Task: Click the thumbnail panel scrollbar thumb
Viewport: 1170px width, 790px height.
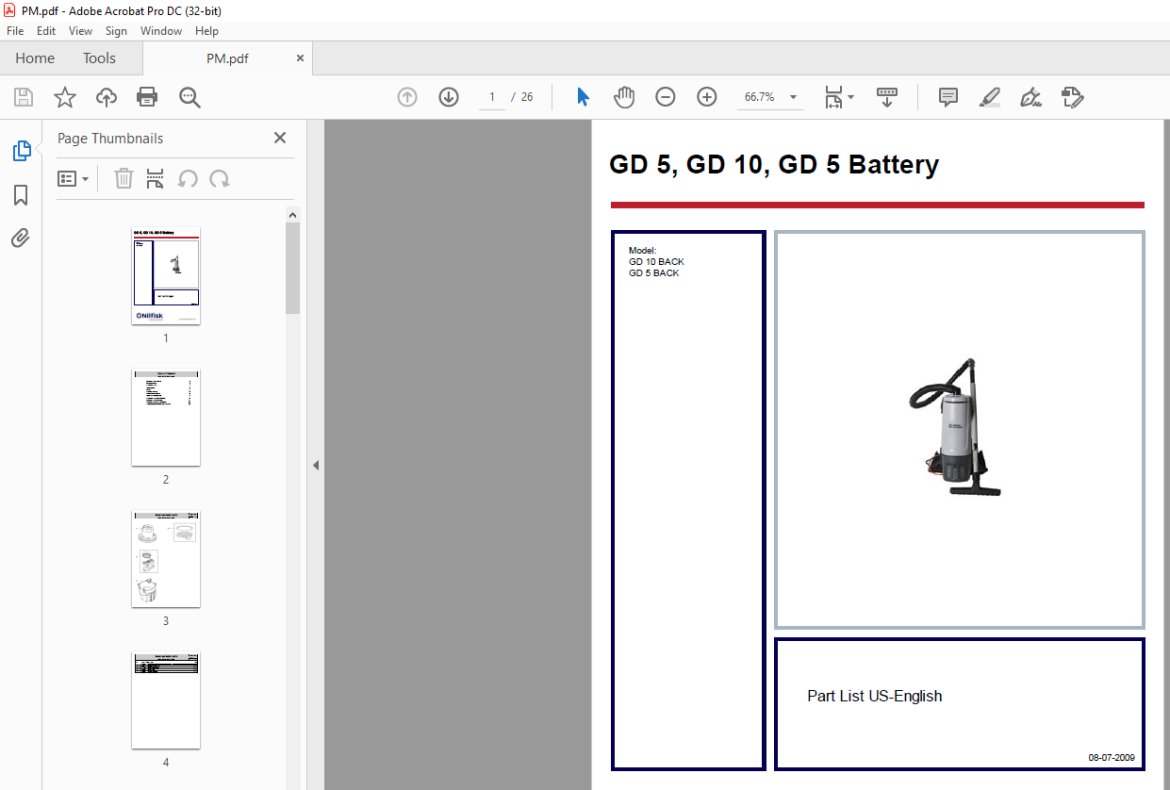Action: click(x=292, y=269)
